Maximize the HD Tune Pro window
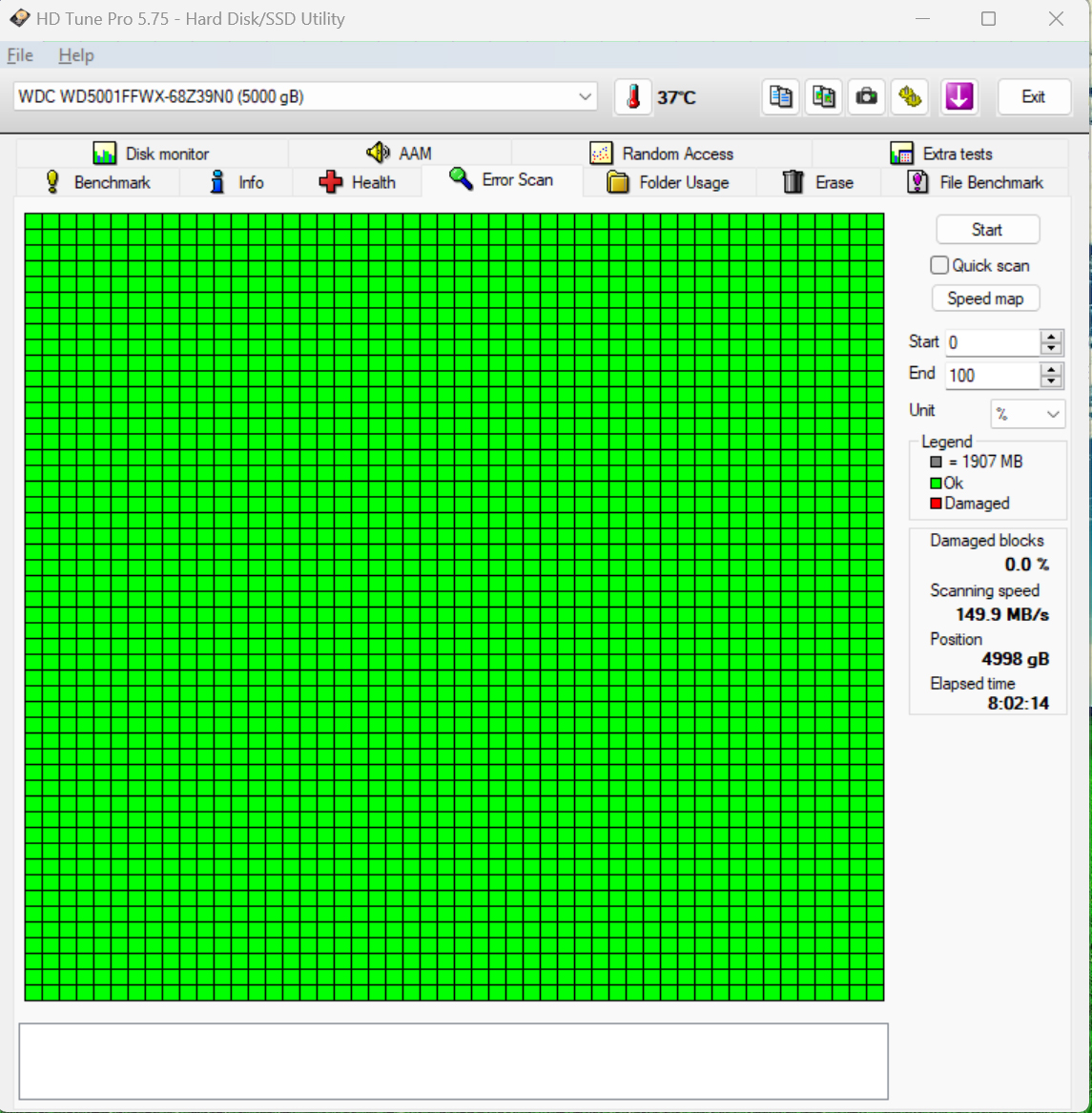This screenshot has height=1113, width=1092. [988, 18]
